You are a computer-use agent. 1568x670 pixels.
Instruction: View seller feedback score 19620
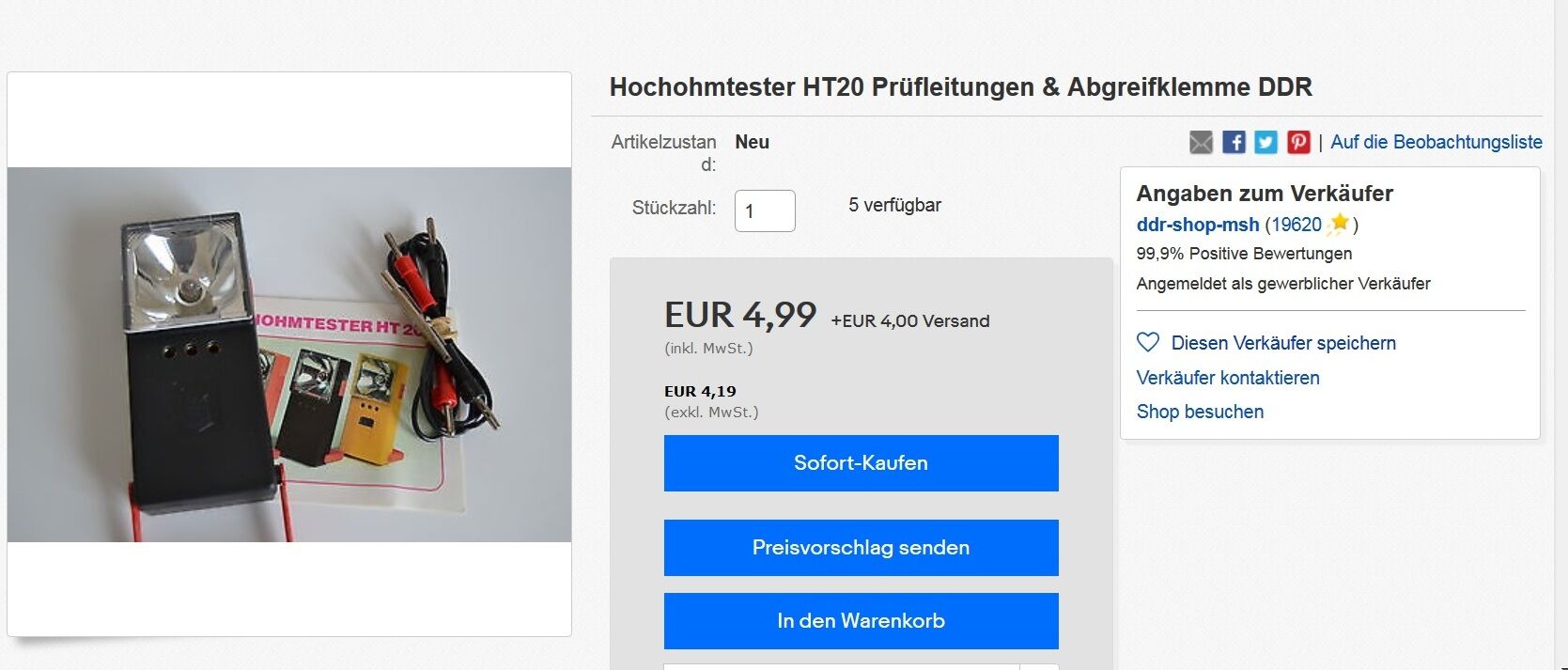(x=1296, y=225)
